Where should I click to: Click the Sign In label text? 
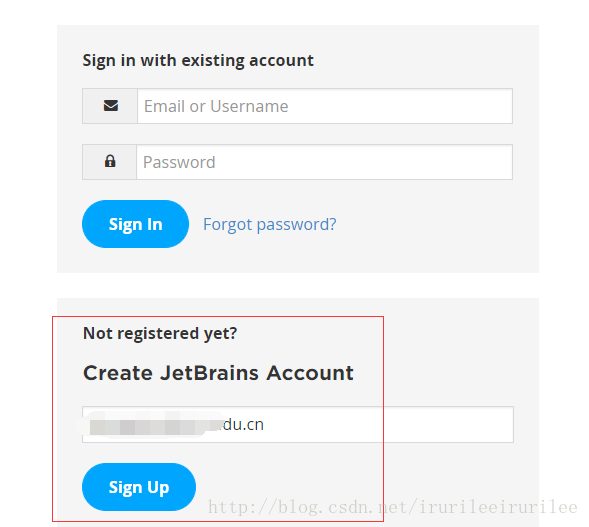click(x=136, y=225)
